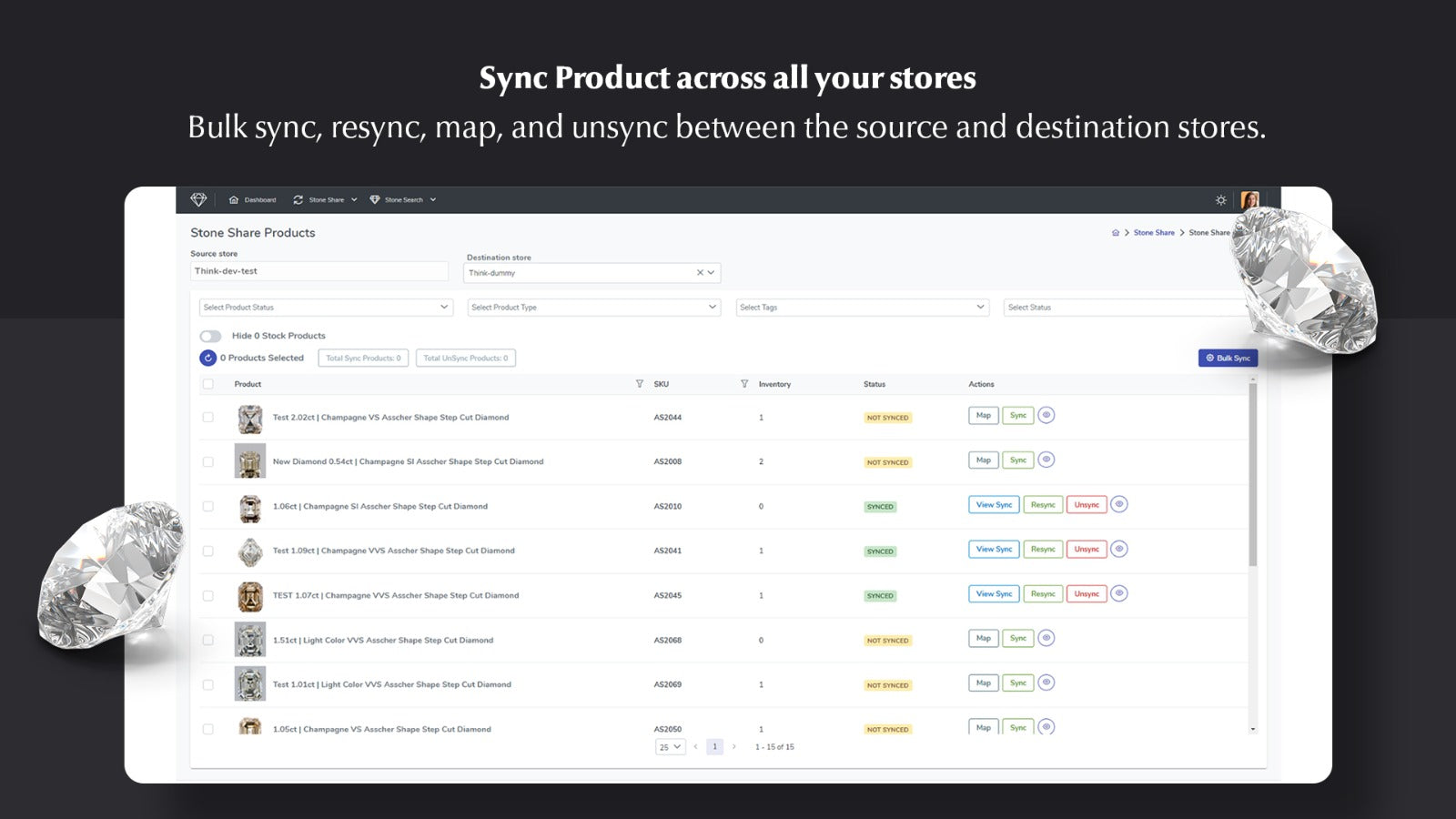The height and width of the screenshot is (819, 1456).
Task: Enable the Hide 0 Stock Products toggle
Action: [x=212, y=335]
